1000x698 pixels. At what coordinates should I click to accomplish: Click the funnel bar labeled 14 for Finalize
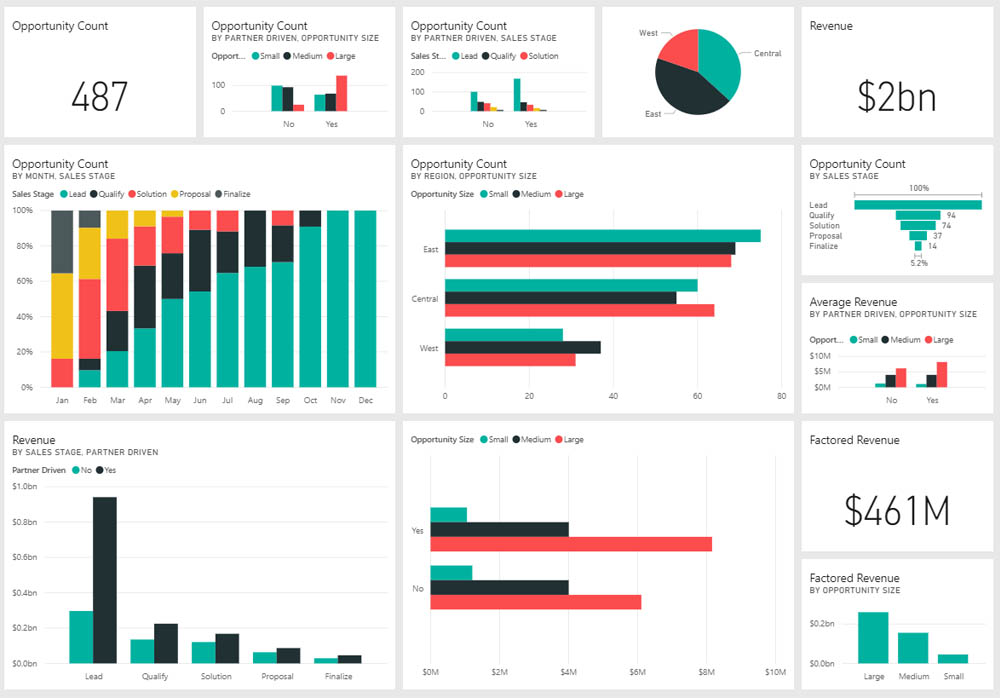(x=918, y=246)
